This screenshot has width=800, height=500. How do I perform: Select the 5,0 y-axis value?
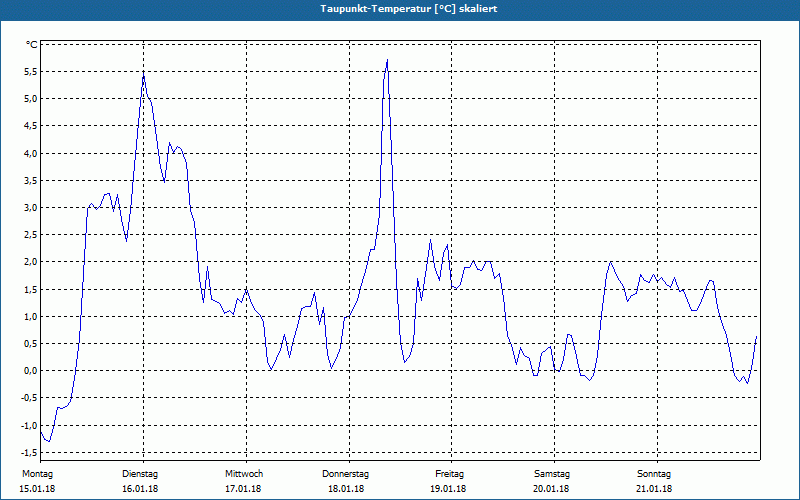[31, 99]
